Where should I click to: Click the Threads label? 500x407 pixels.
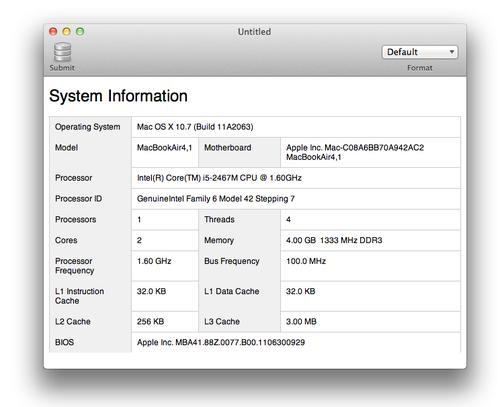pyautogui.click(x=219, y=220)
